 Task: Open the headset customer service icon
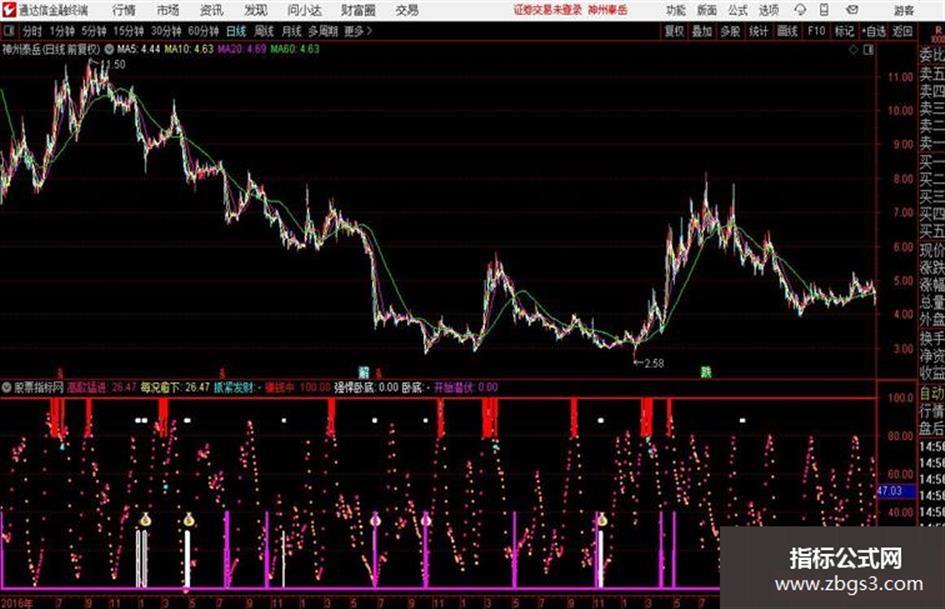(800, 10)
